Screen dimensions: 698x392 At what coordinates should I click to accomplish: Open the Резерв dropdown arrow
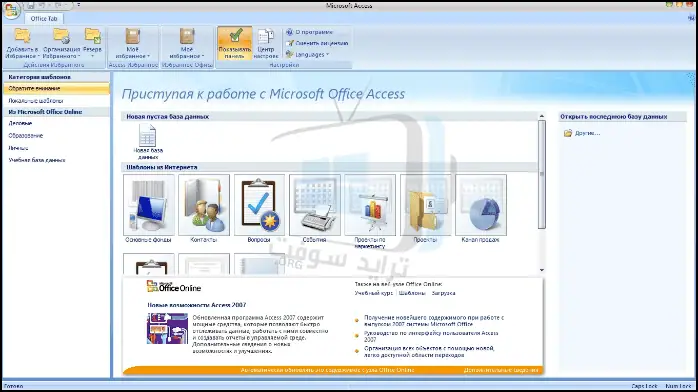[x=93, y=56]
